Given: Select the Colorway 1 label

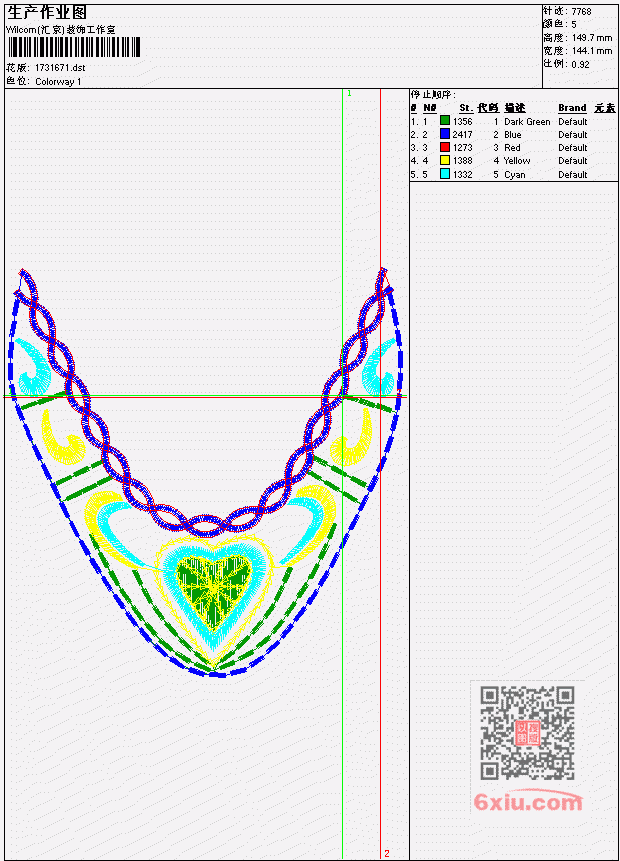Looking at the screenshot, I should click(58, 82).
